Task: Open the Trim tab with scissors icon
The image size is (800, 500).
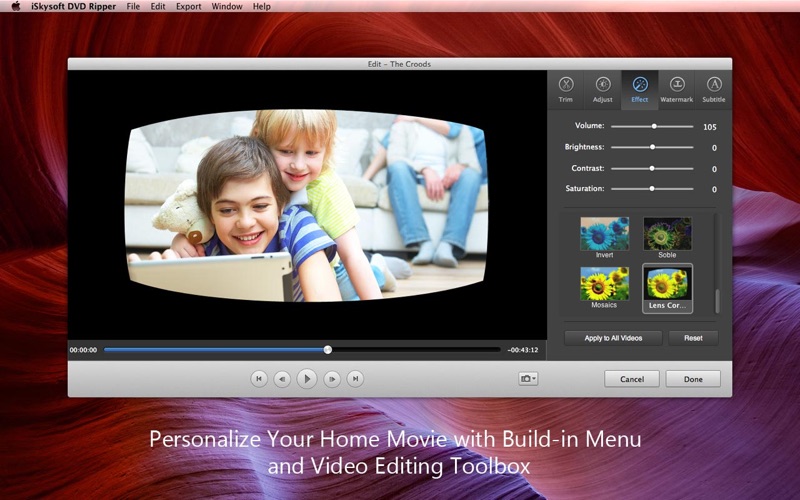Action: pos(565,90)
